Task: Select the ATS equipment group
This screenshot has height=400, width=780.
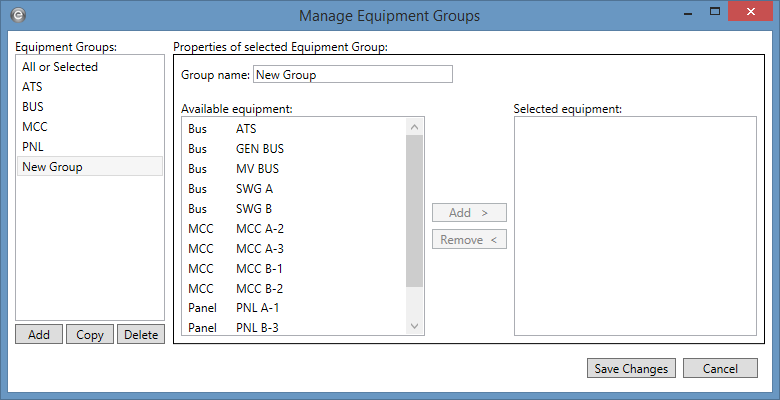Action: click(x=32, y=87)
